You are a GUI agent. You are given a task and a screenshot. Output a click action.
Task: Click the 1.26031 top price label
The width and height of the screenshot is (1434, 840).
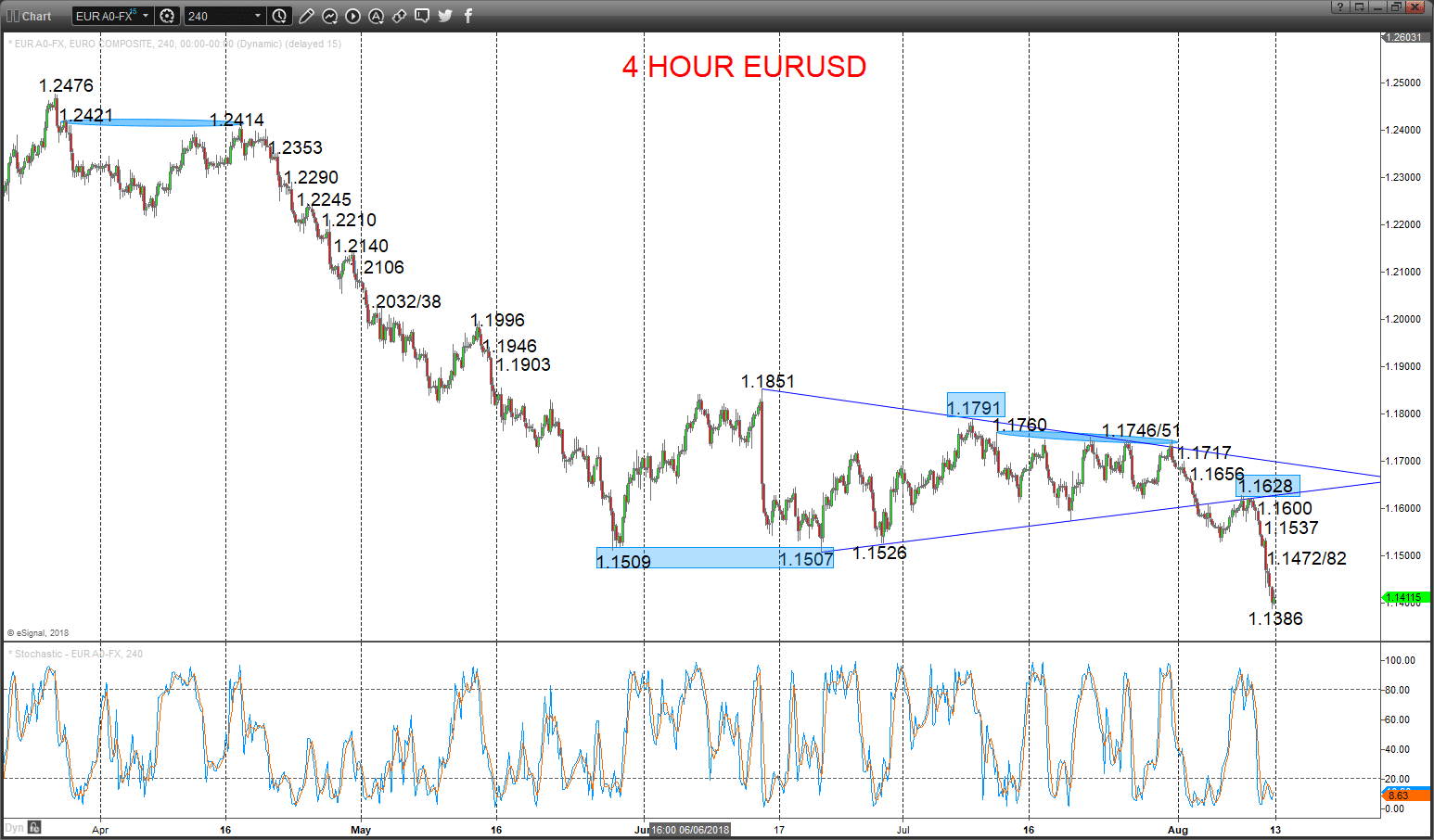tap(1406, 37)
